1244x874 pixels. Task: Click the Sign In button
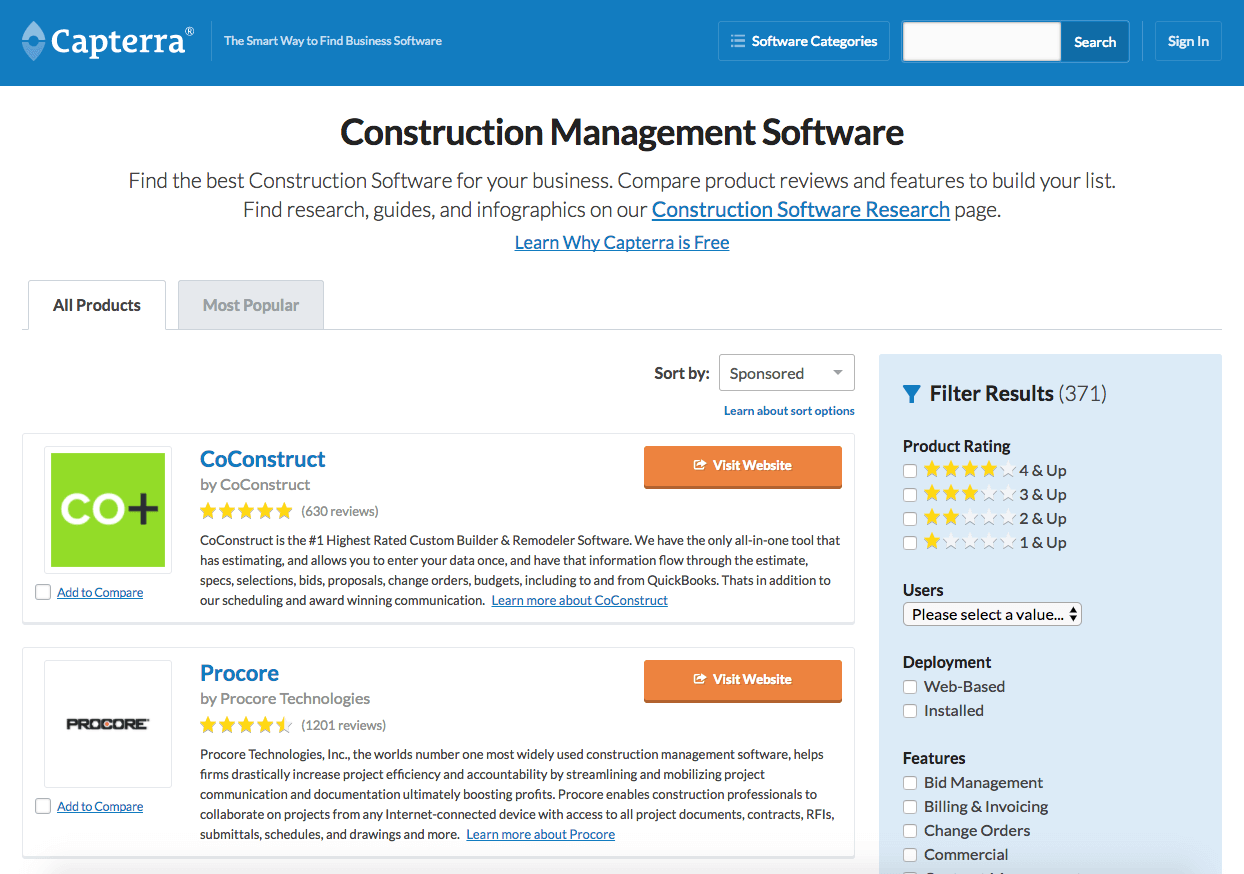[1188, 41]
